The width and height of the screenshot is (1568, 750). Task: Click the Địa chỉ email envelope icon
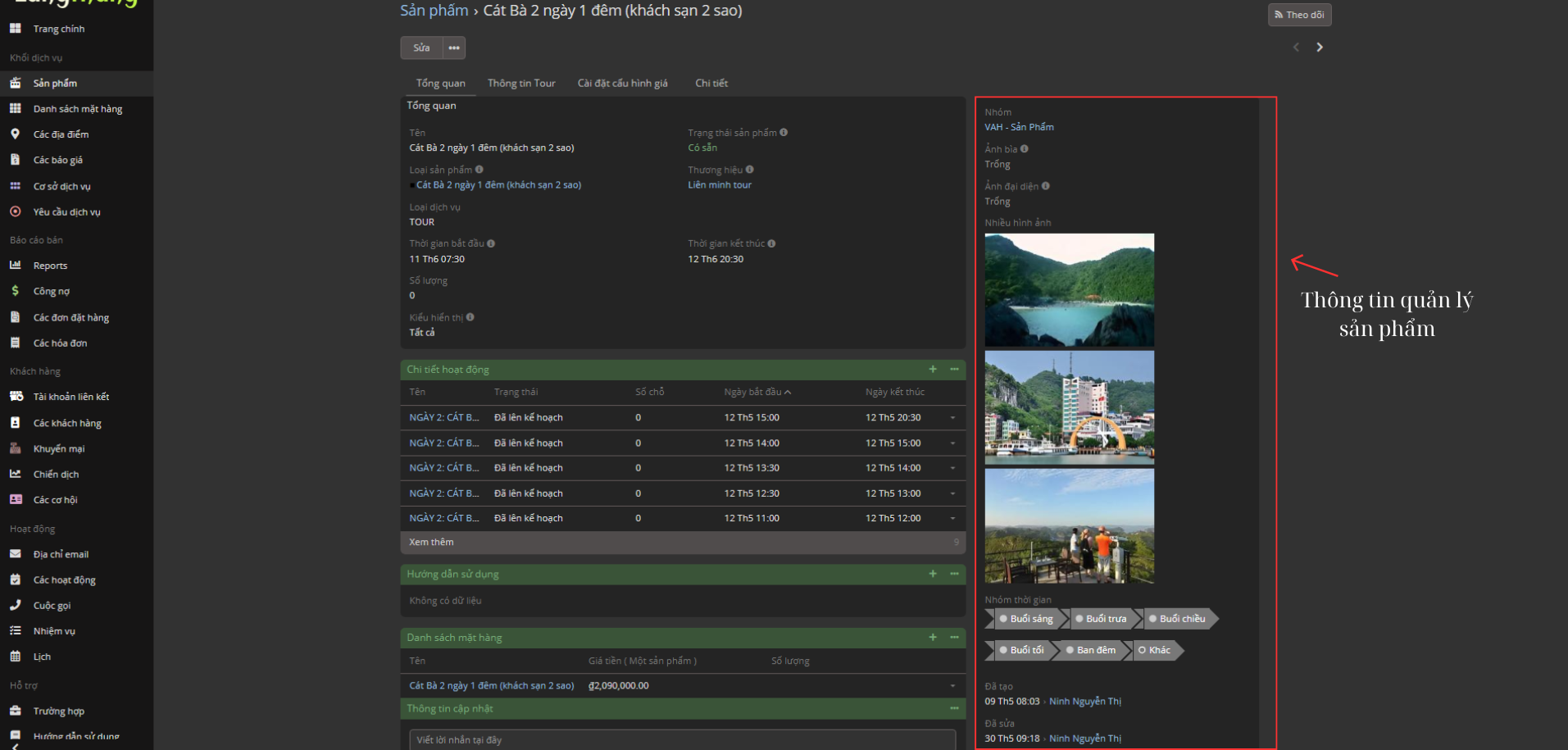[x=15, y=554]
